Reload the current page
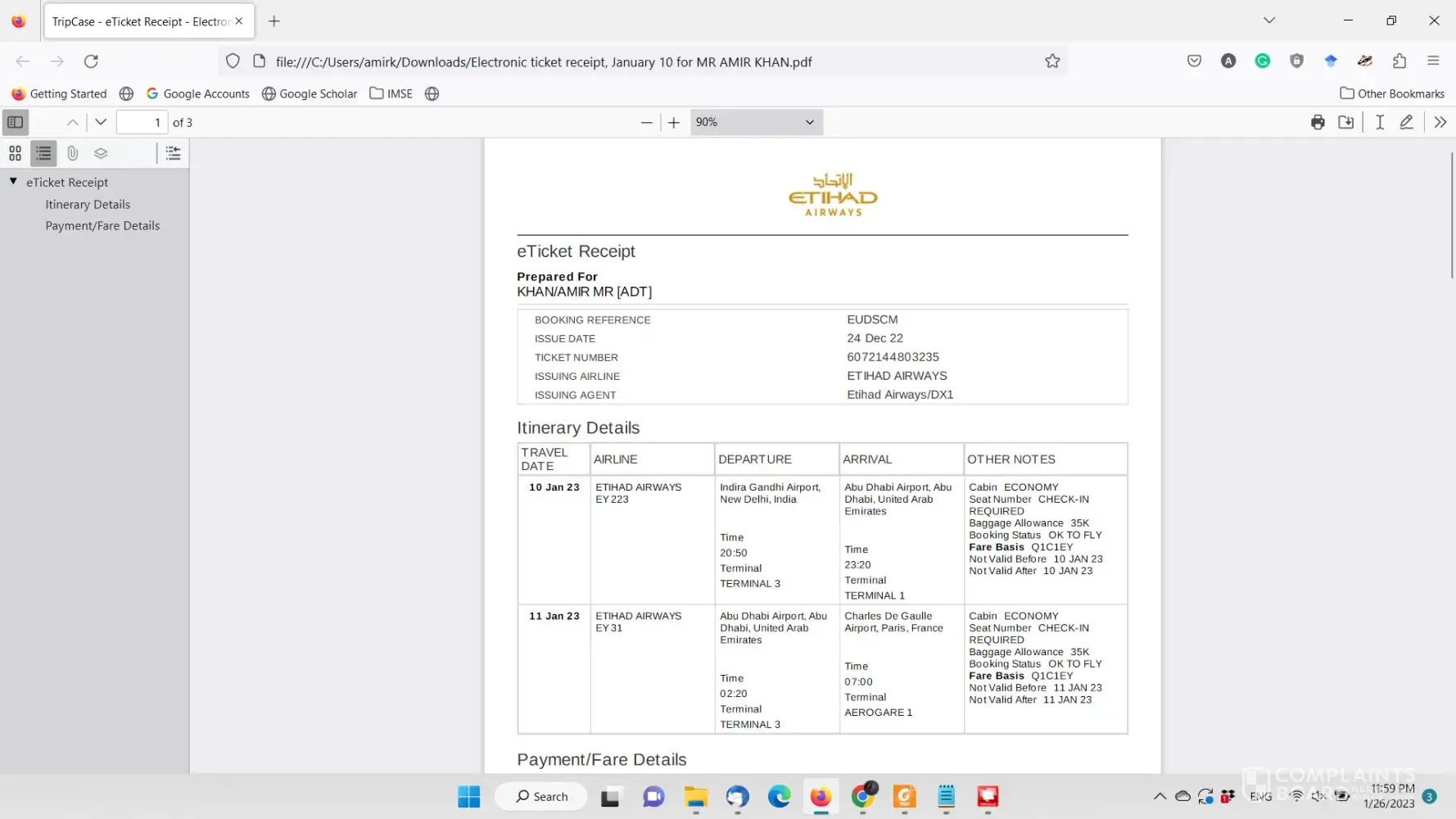1456x819 pixels. tap(91, 61)
